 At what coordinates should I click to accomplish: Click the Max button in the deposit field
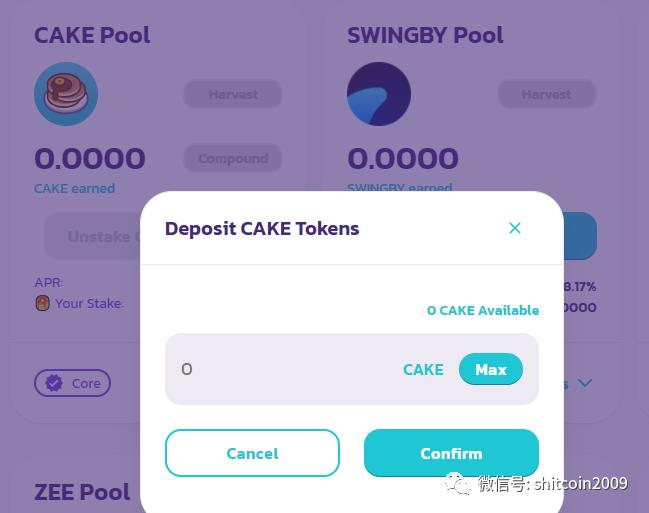pyautogui.click(x=490, y=369)
